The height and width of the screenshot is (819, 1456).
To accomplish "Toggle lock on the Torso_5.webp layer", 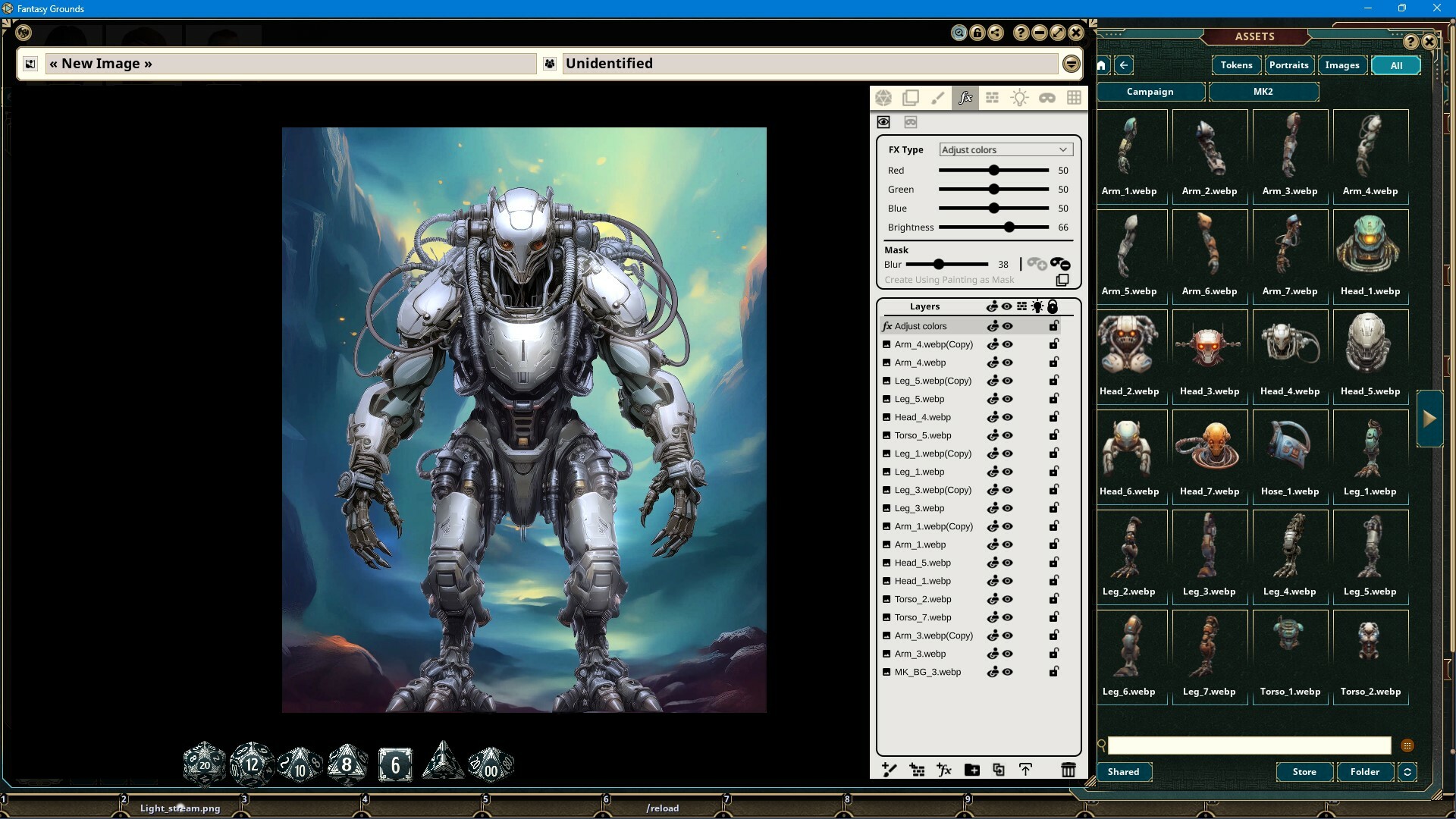I will click(1053, 435).
